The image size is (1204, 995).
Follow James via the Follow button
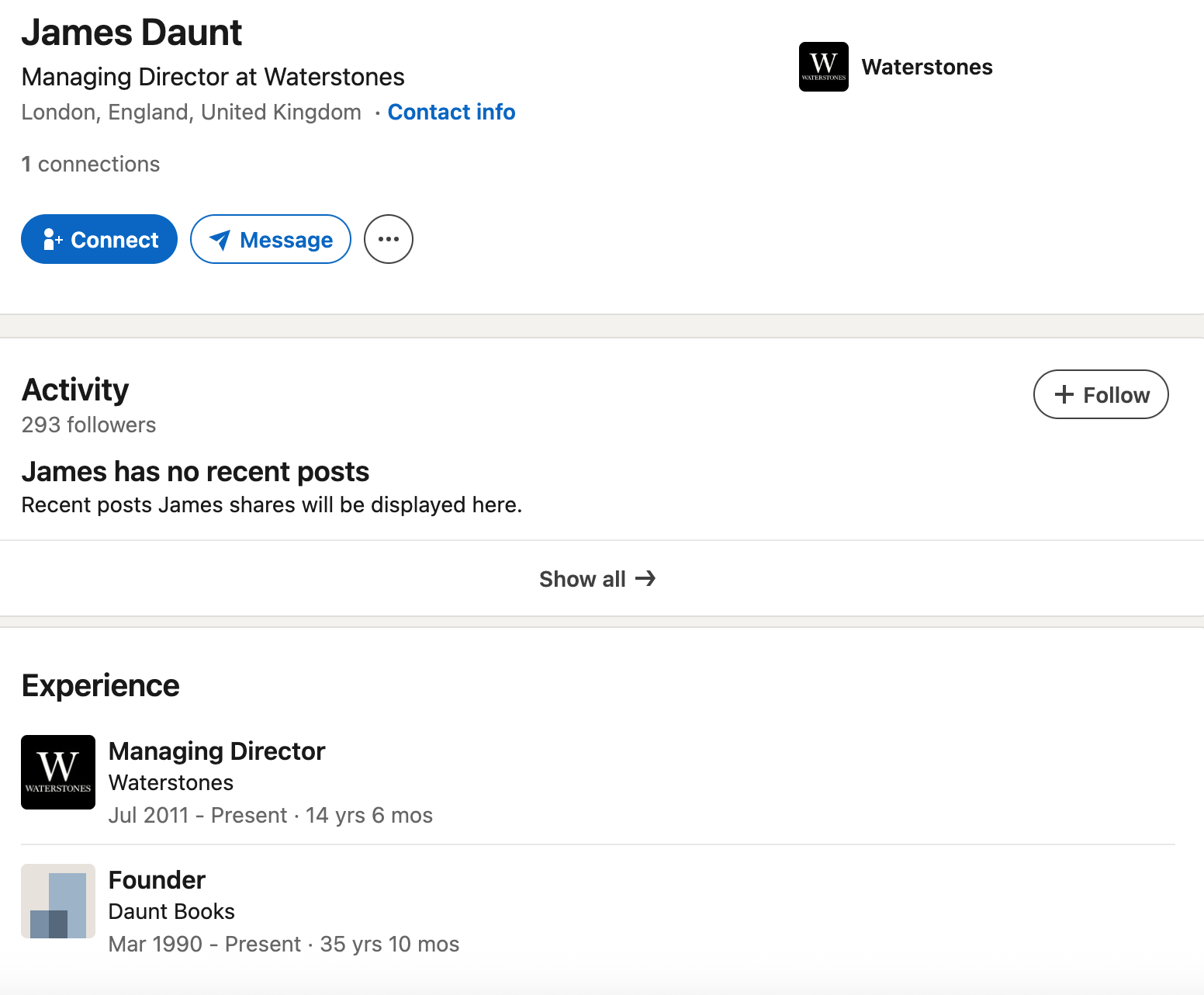click(1101, 394)
